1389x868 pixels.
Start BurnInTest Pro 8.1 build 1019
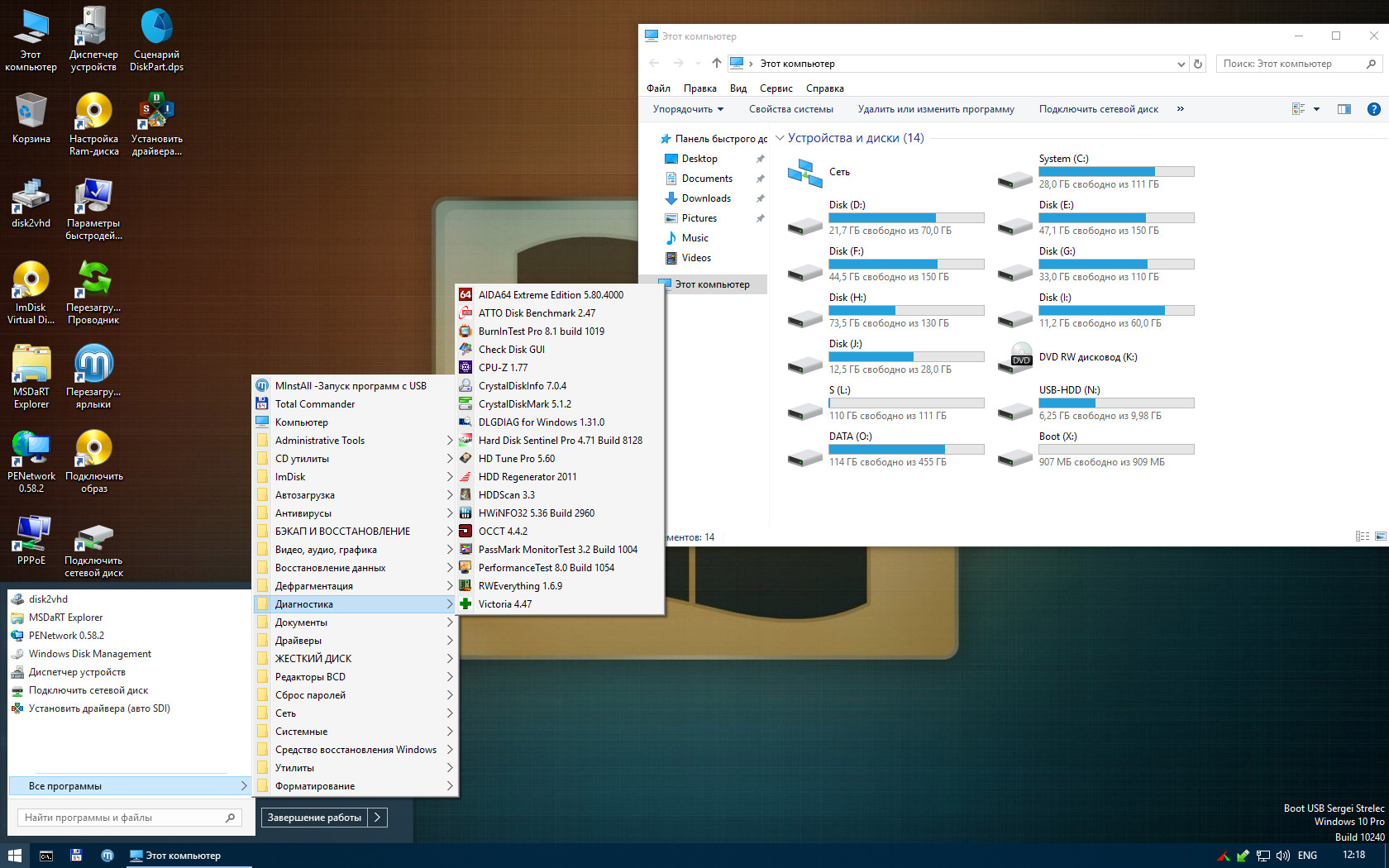(560, 331)
